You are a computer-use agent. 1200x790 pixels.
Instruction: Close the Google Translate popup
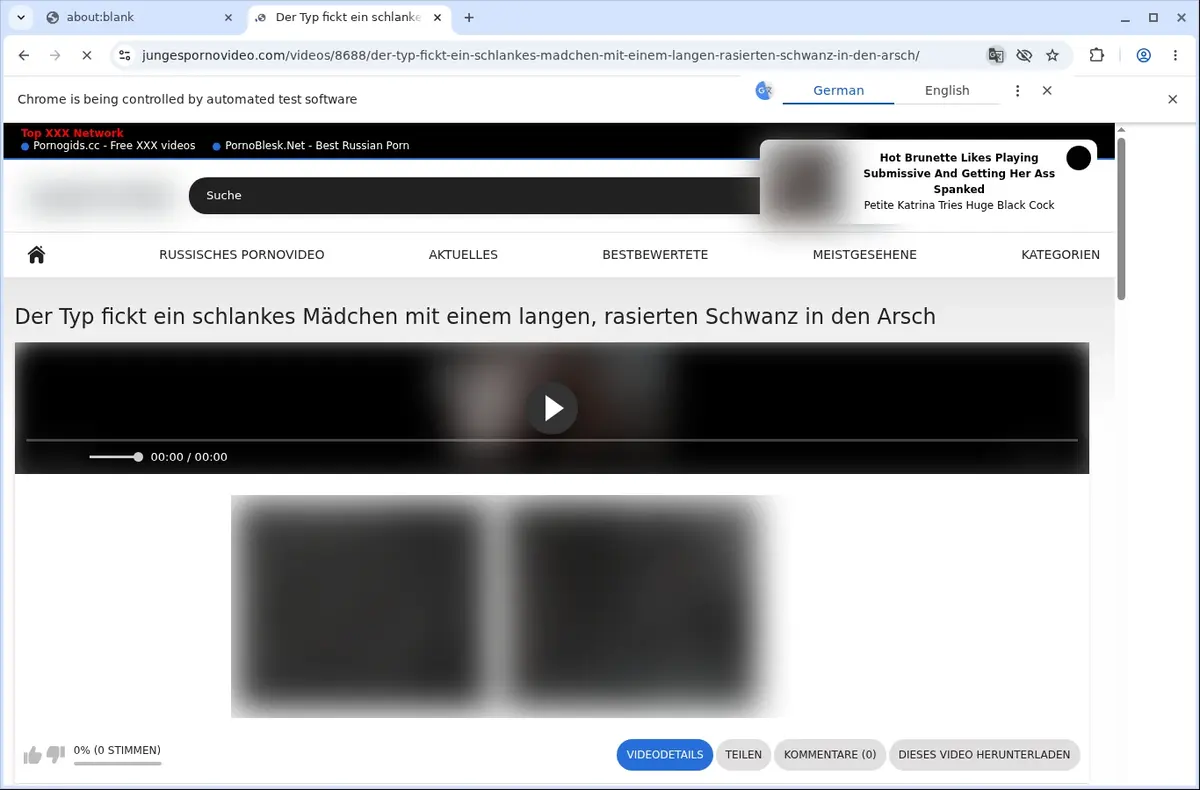[1047, 90]
